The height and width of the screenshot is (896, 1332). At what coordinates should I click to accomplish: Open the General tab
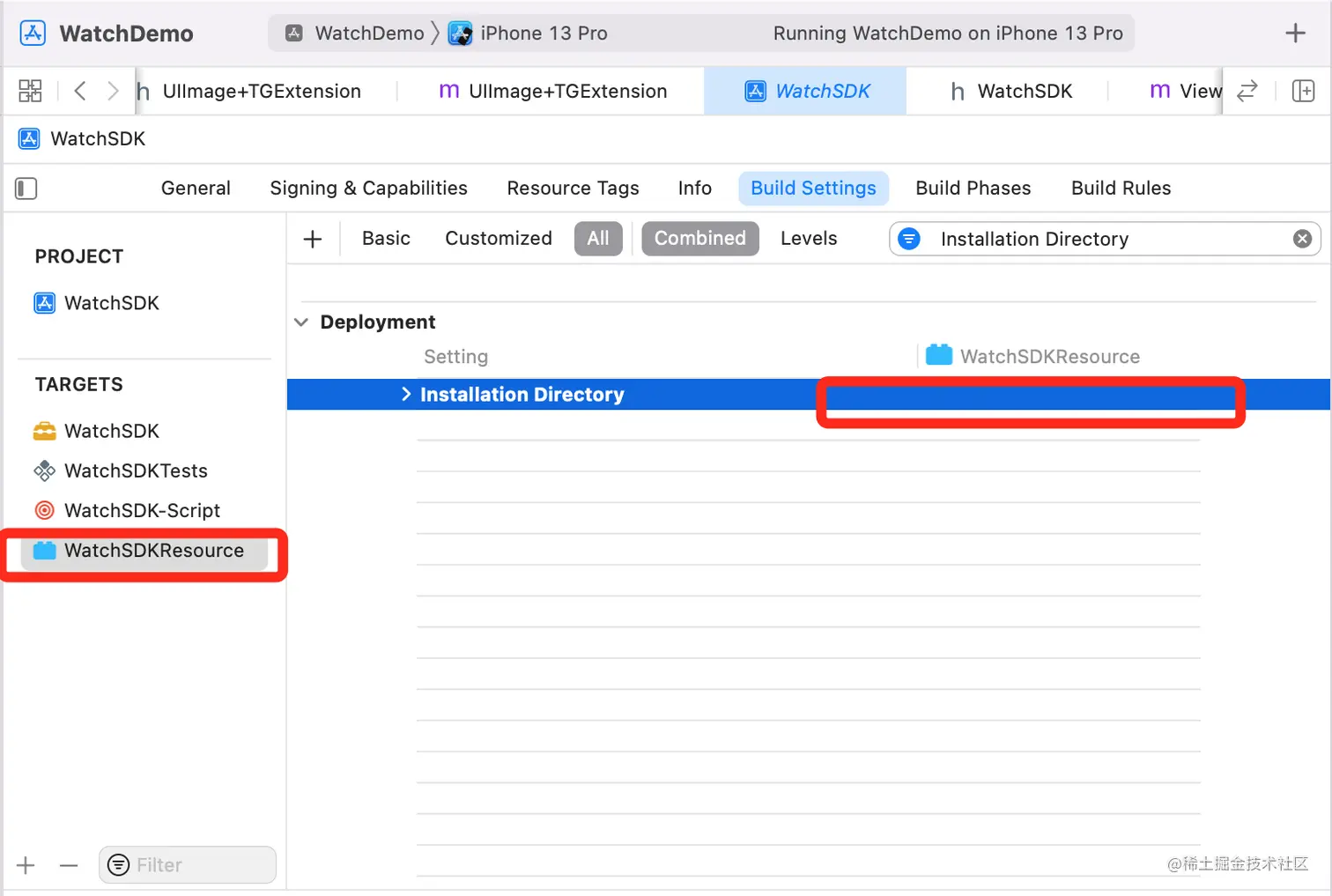click(196, 189)
